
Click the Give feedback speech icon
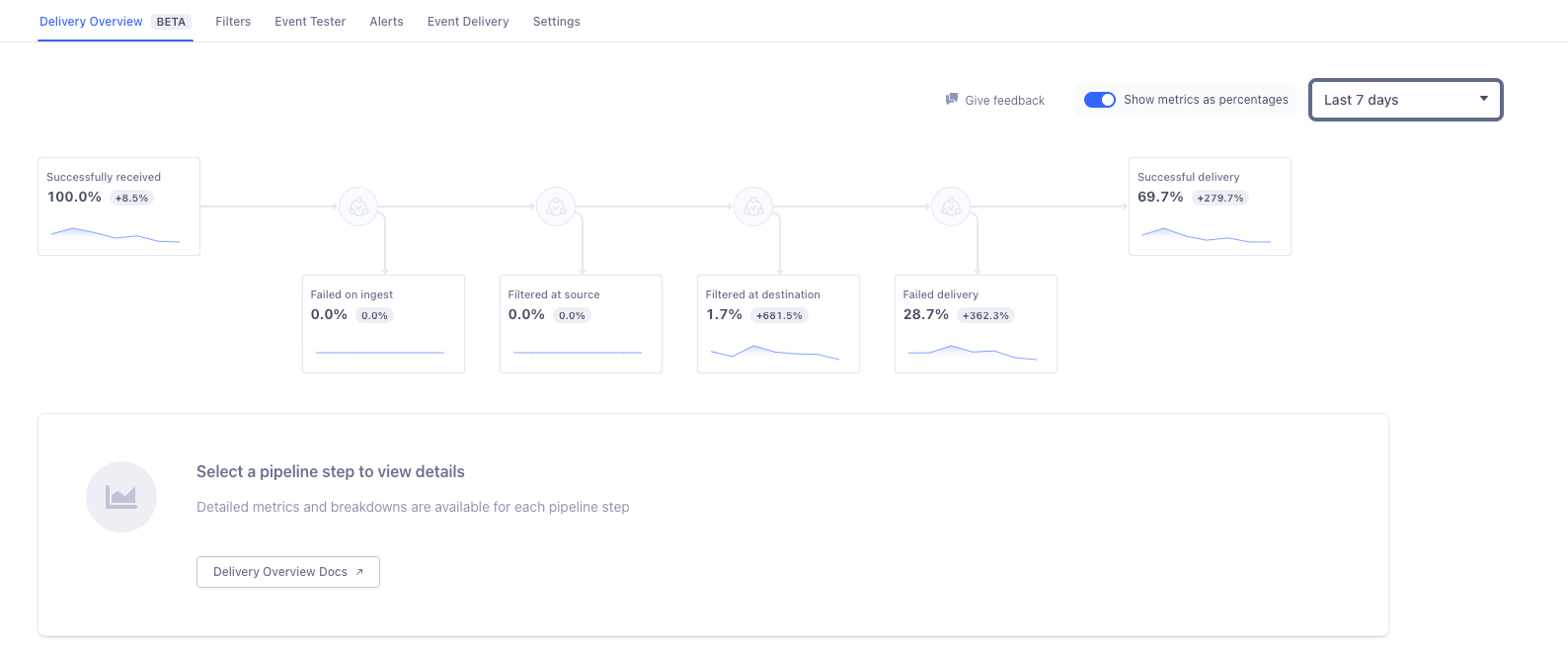pos(952,100)
